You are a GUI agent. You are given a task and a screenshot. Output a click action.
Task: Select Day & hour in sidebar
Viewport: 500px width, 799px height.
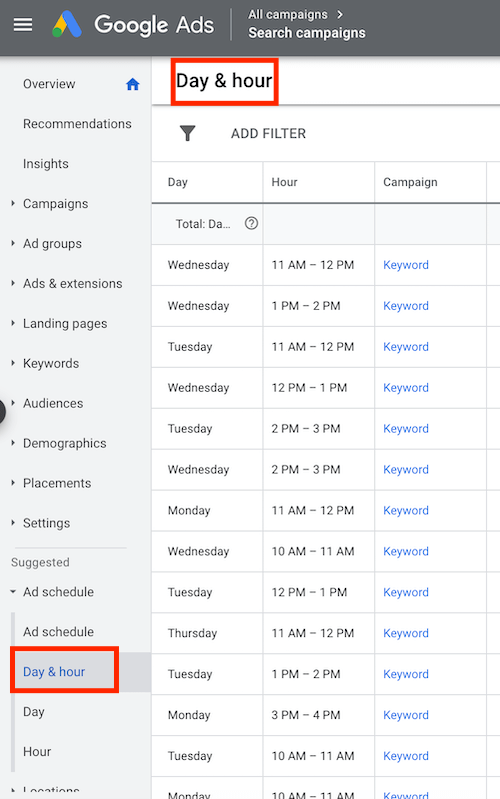click(54, 672)
